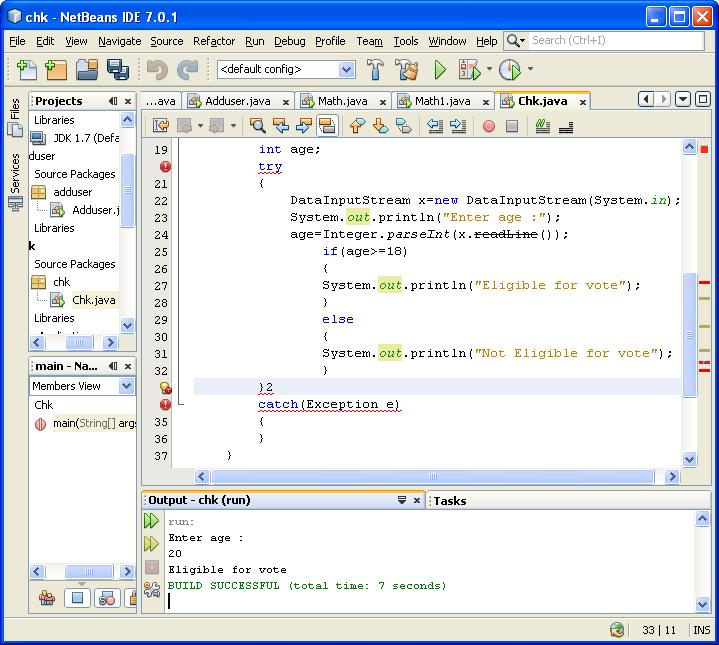The width and height of the screenshot is (719, 645).
Task: Toggle Highlight Search in the editor toolbar
Action: (327, 126)
